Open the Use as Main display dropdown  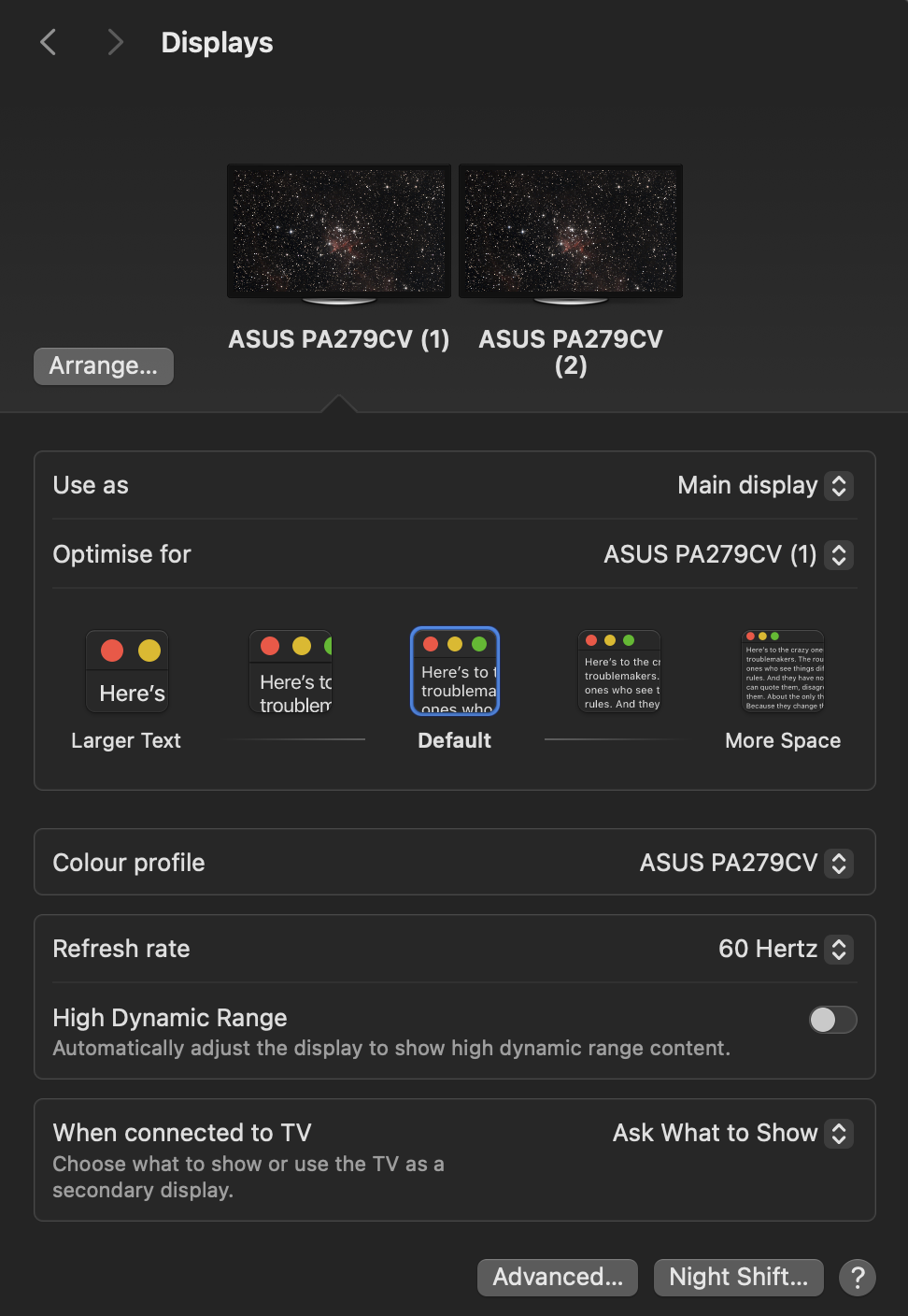coord(765,485)
